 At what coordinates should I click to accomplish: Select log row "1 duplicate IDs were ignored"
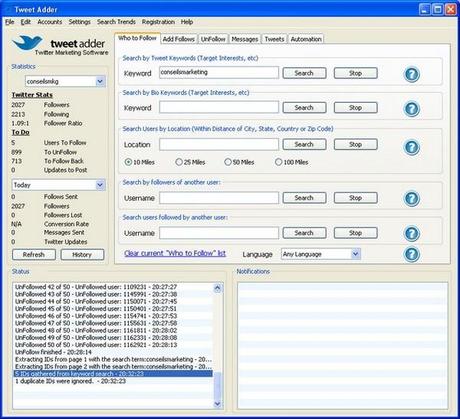pyautogui.click(x=113, y=381)
